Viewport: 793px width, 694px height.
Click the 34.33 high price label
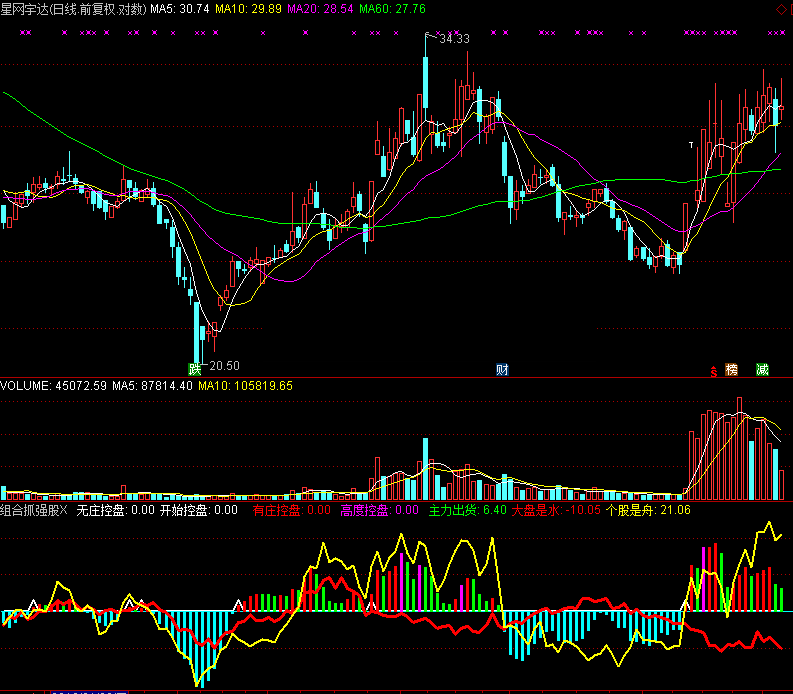pos(453,39)
